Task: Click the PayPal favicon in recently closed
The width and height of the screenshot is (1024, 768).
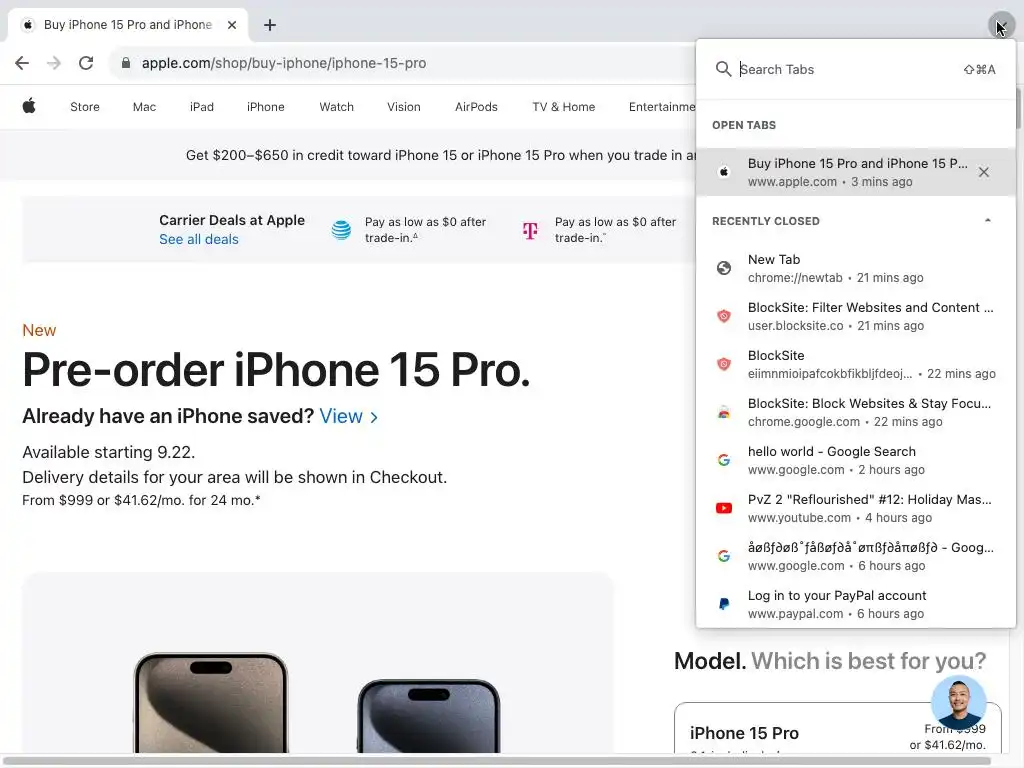Action: pos(724,604)
